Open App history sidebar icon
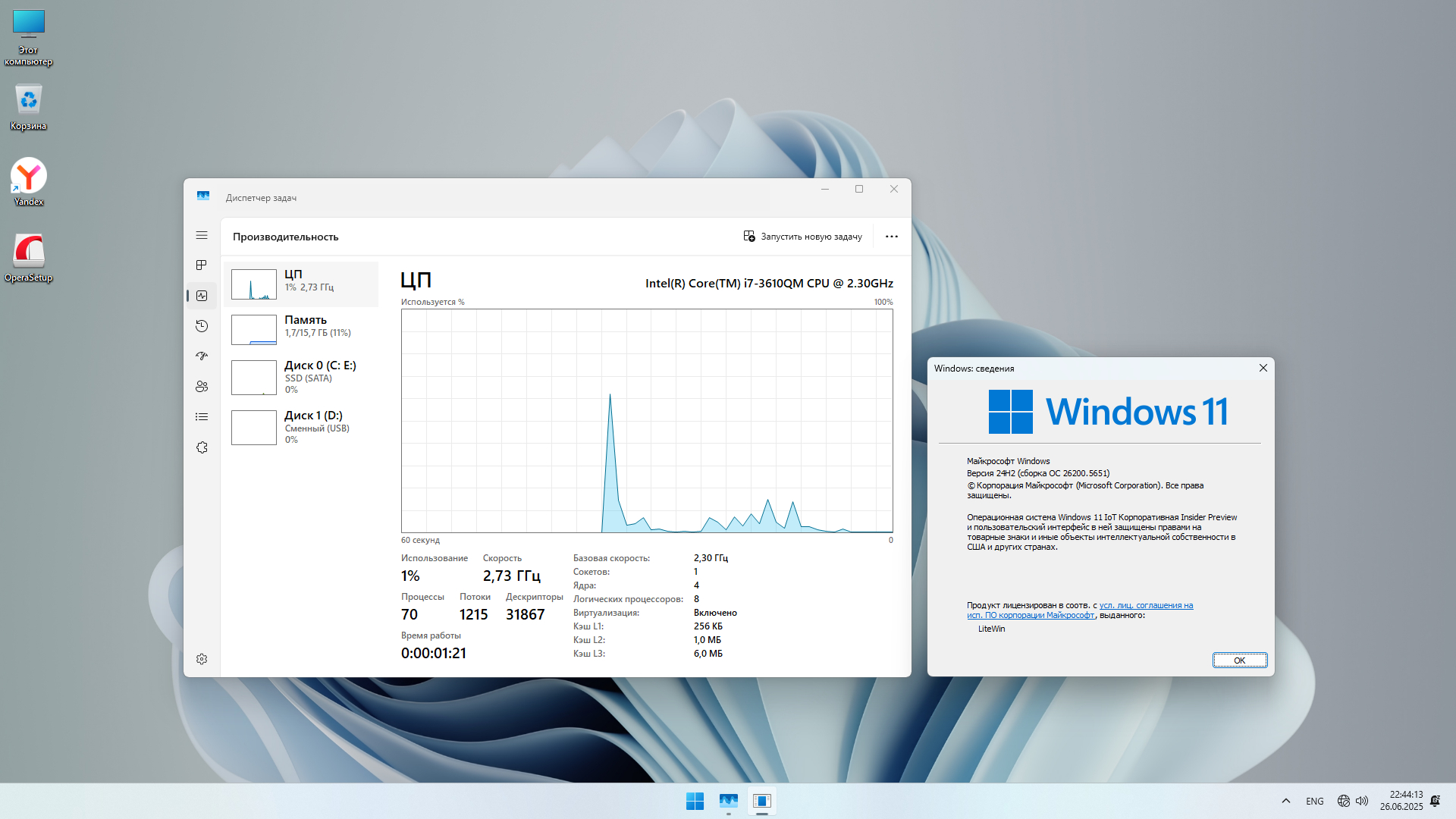 coord(202,326)
